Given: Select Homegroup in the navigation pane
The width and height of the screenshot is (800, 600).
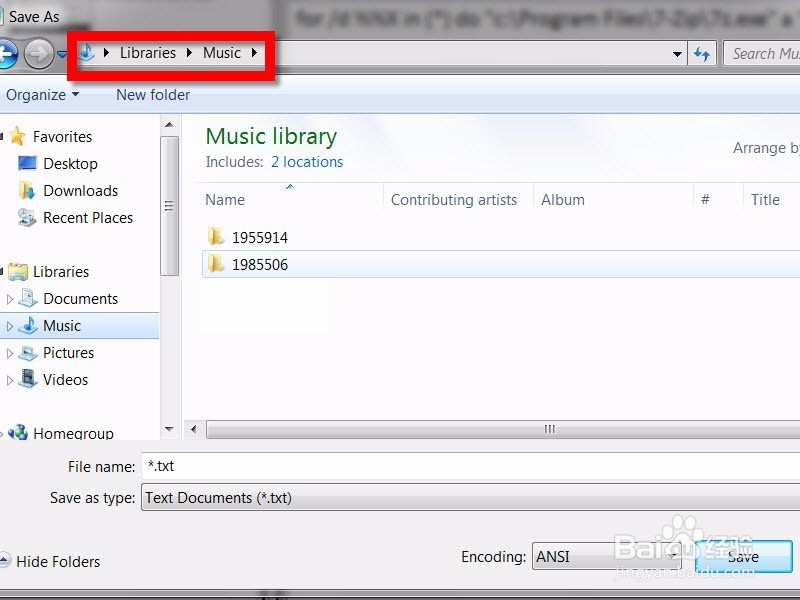Looking at the screenshot, I should (x=73, y=434).
